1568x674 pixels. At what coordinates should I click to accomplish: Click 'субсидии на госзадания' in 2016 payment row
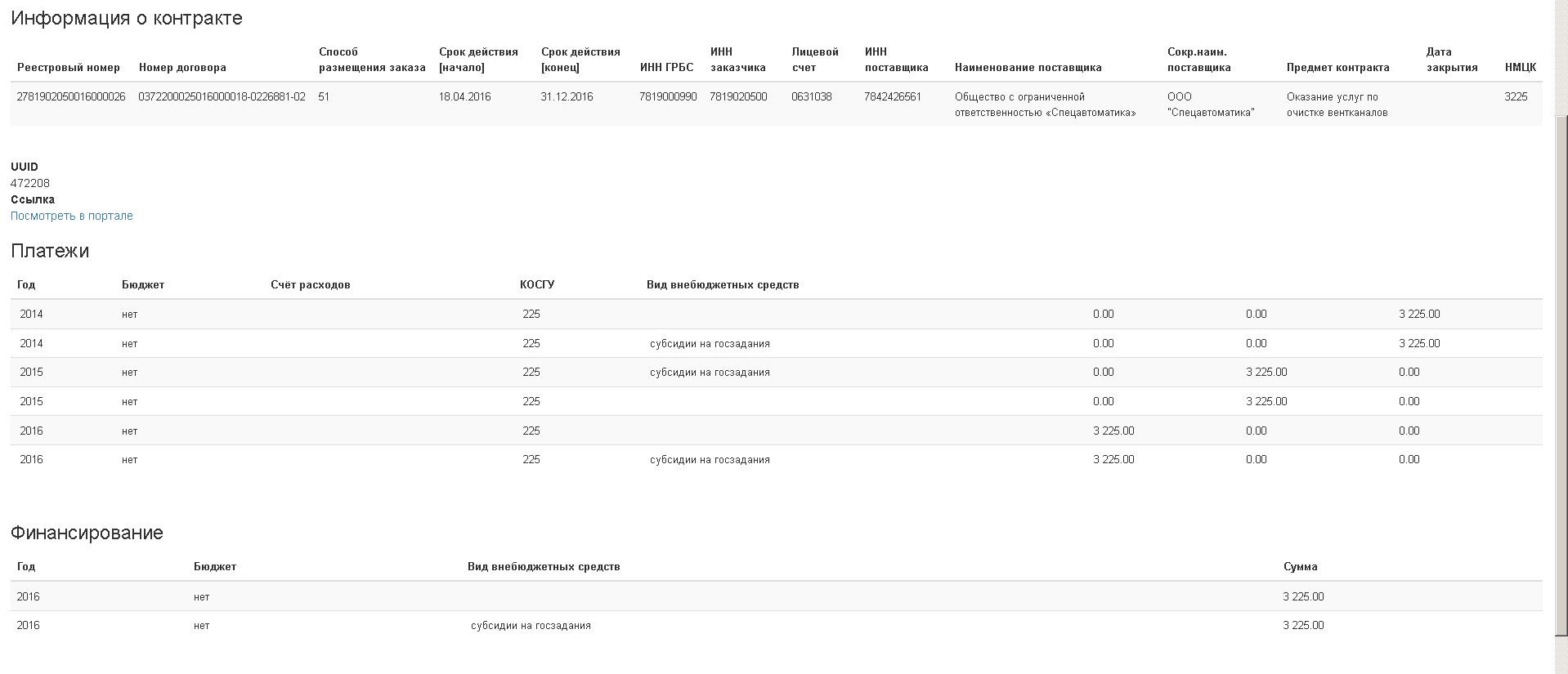pyautogui.click(x=710, y=459)
